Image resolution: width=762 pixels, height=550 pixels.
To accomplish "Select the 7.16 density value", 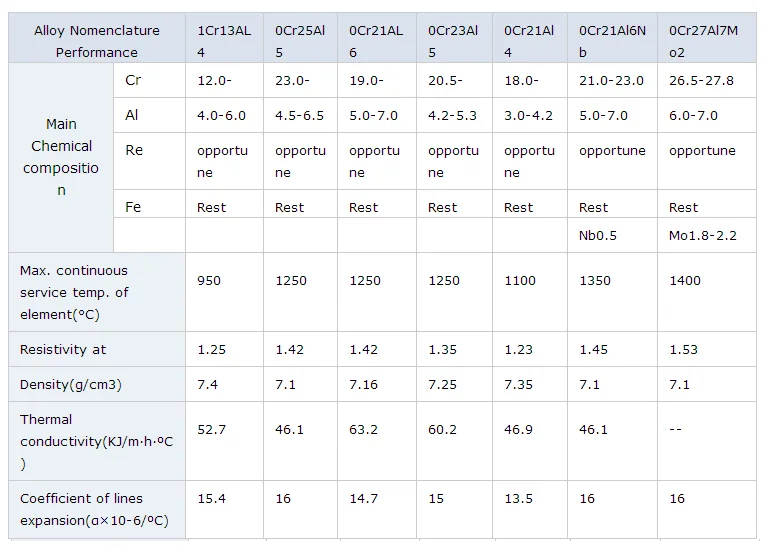I will click(365, 385).
